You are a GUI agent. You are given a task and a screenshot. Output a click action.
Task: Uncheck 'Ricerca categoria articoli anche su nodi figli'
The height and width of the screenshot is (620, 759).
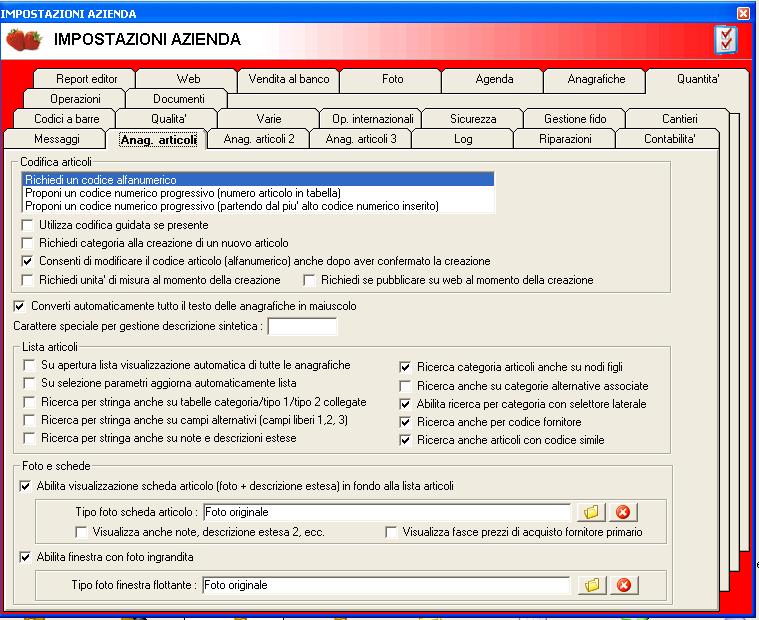405,367
